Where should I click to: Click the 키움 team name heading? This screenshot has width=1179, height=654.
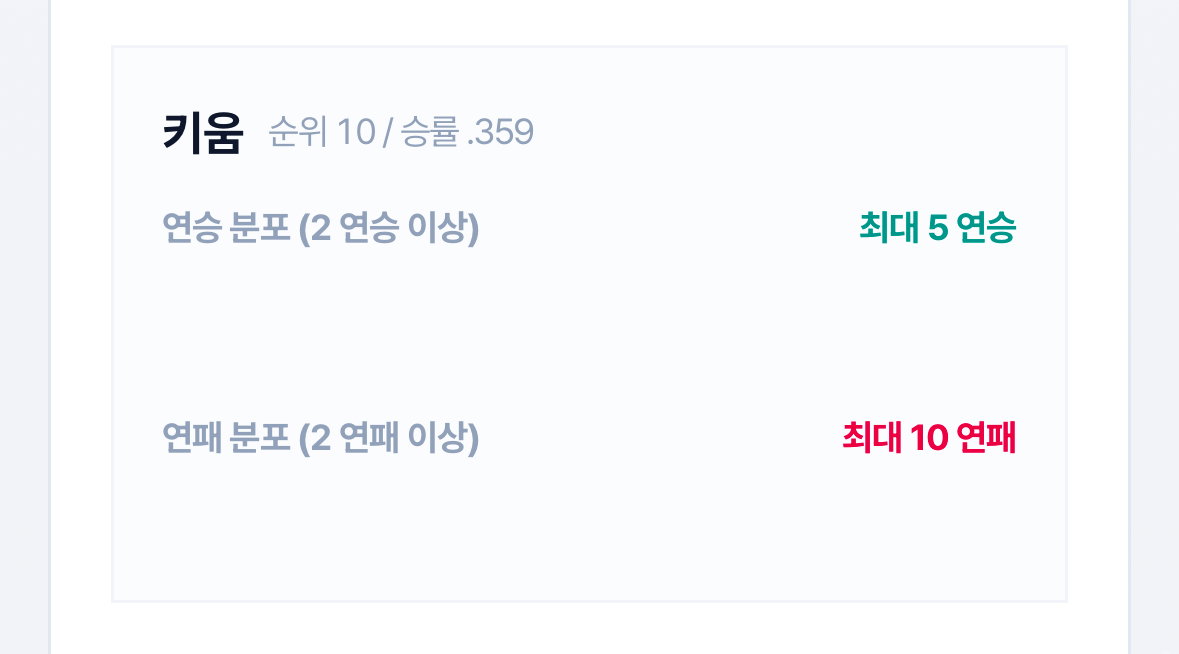(x=203, y=132)
